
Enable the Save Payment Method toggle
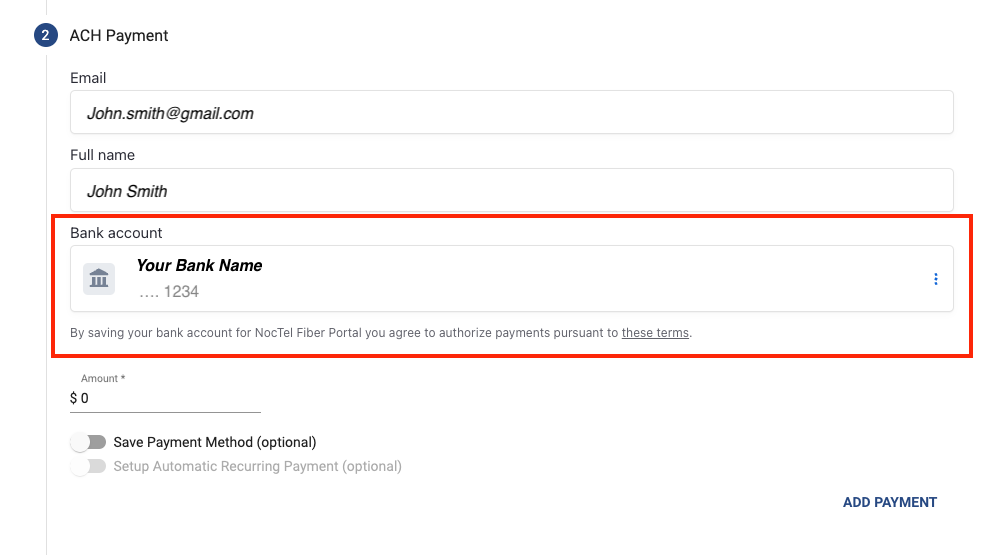(x=89, y=442)
